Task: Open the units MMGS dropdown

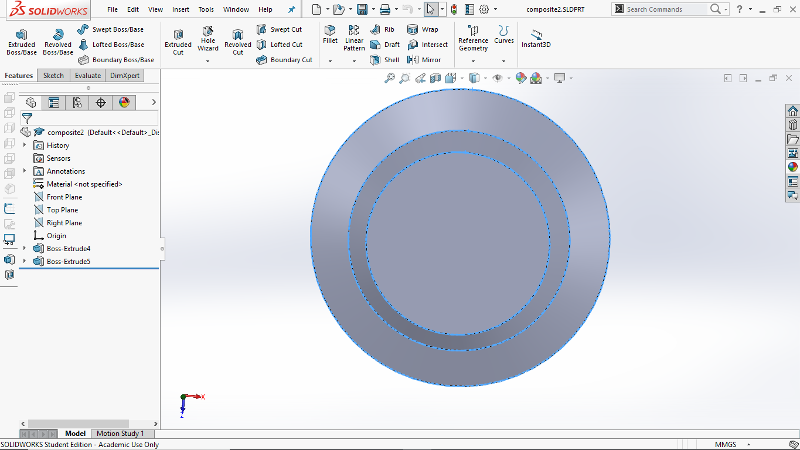Action: [748, 444]
